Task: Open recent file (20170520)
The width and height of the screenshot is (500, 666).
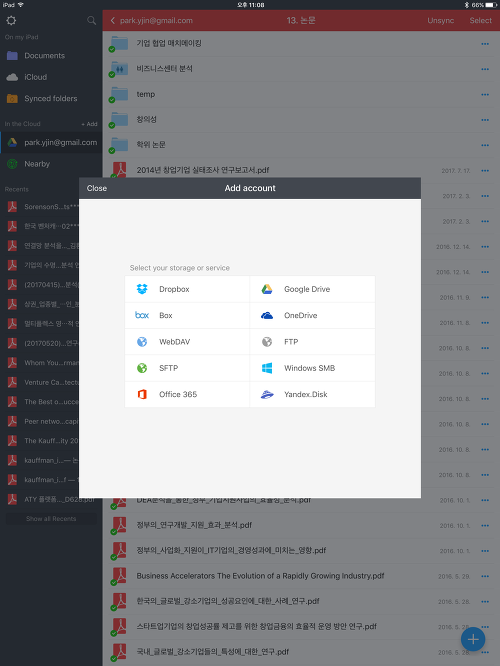Action: coord(42,343)
